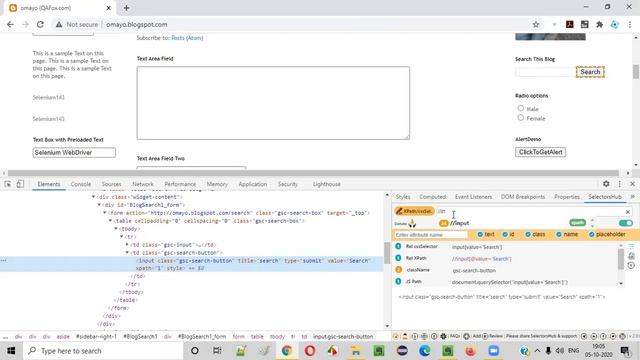The image size is (640, 360).
Task: Expand the td class gsc-input node
Action: point(127,244)
